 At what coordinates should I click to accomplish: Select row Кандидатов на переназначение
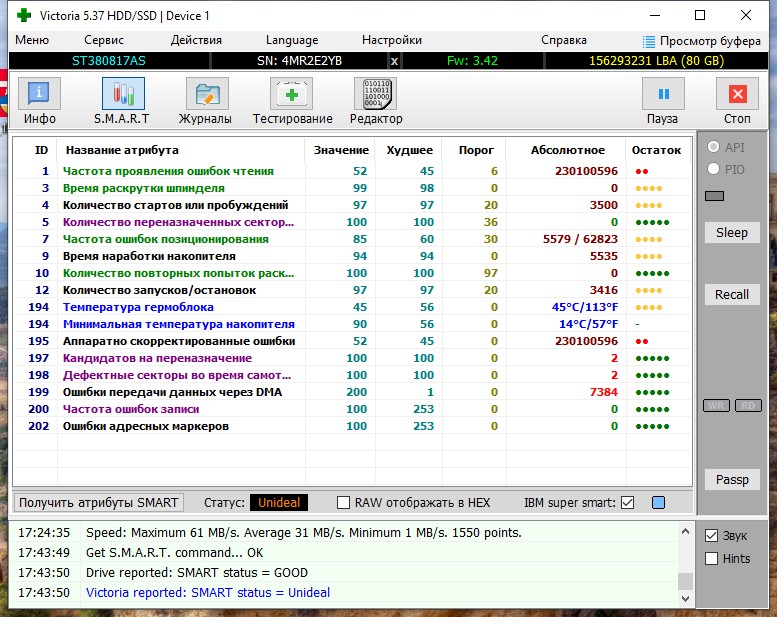[352, 358]
